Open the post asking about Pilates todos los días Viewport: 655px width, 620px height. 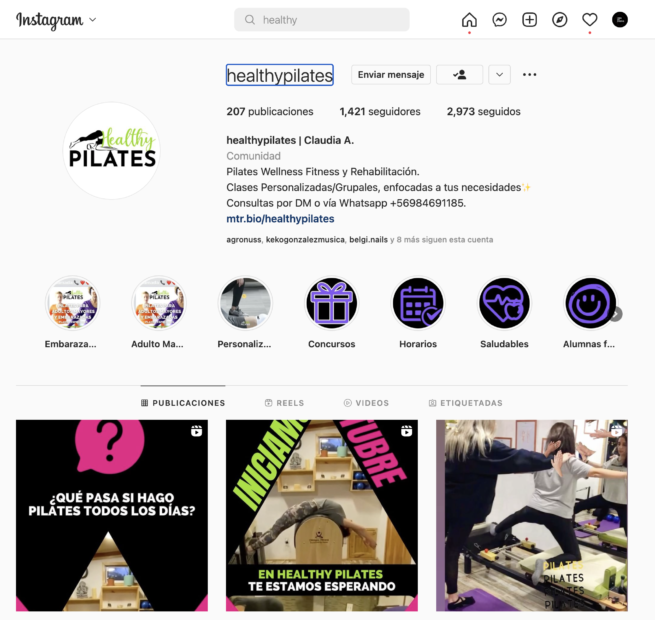(x=112, y=516)
